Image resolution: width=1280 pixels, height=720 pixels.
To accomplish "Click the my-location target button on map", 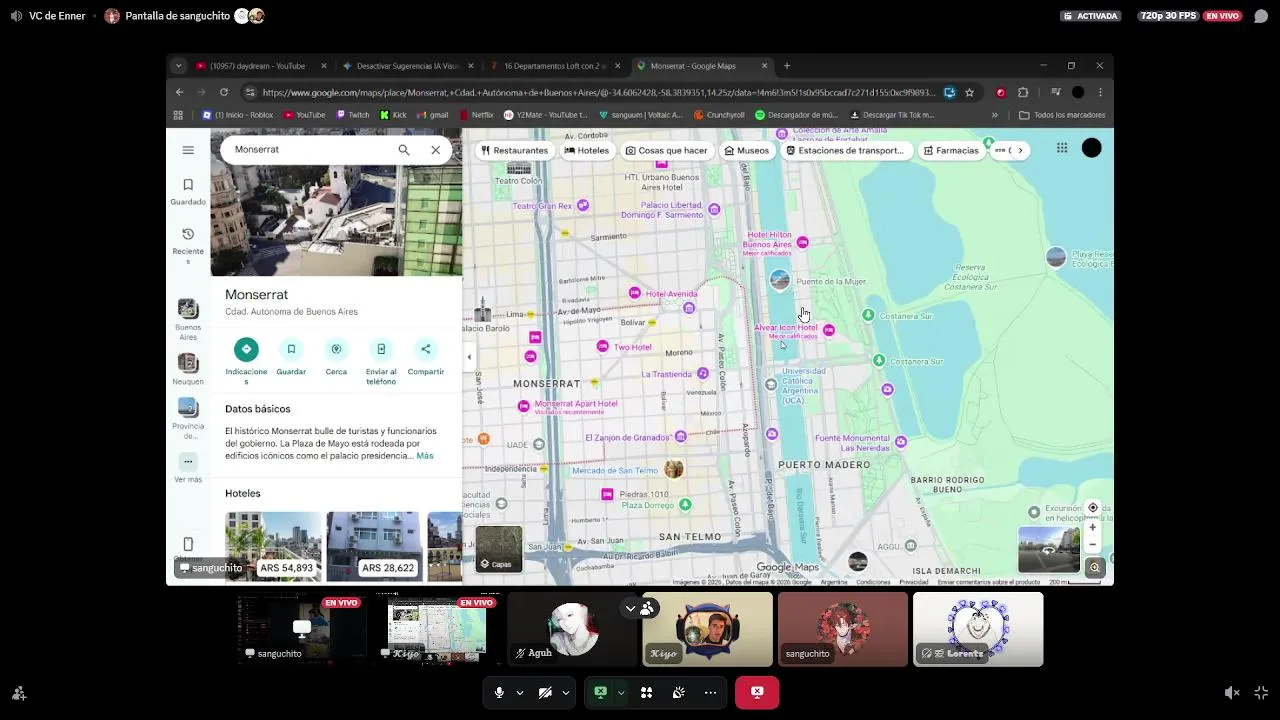I will click(1093, 508).
